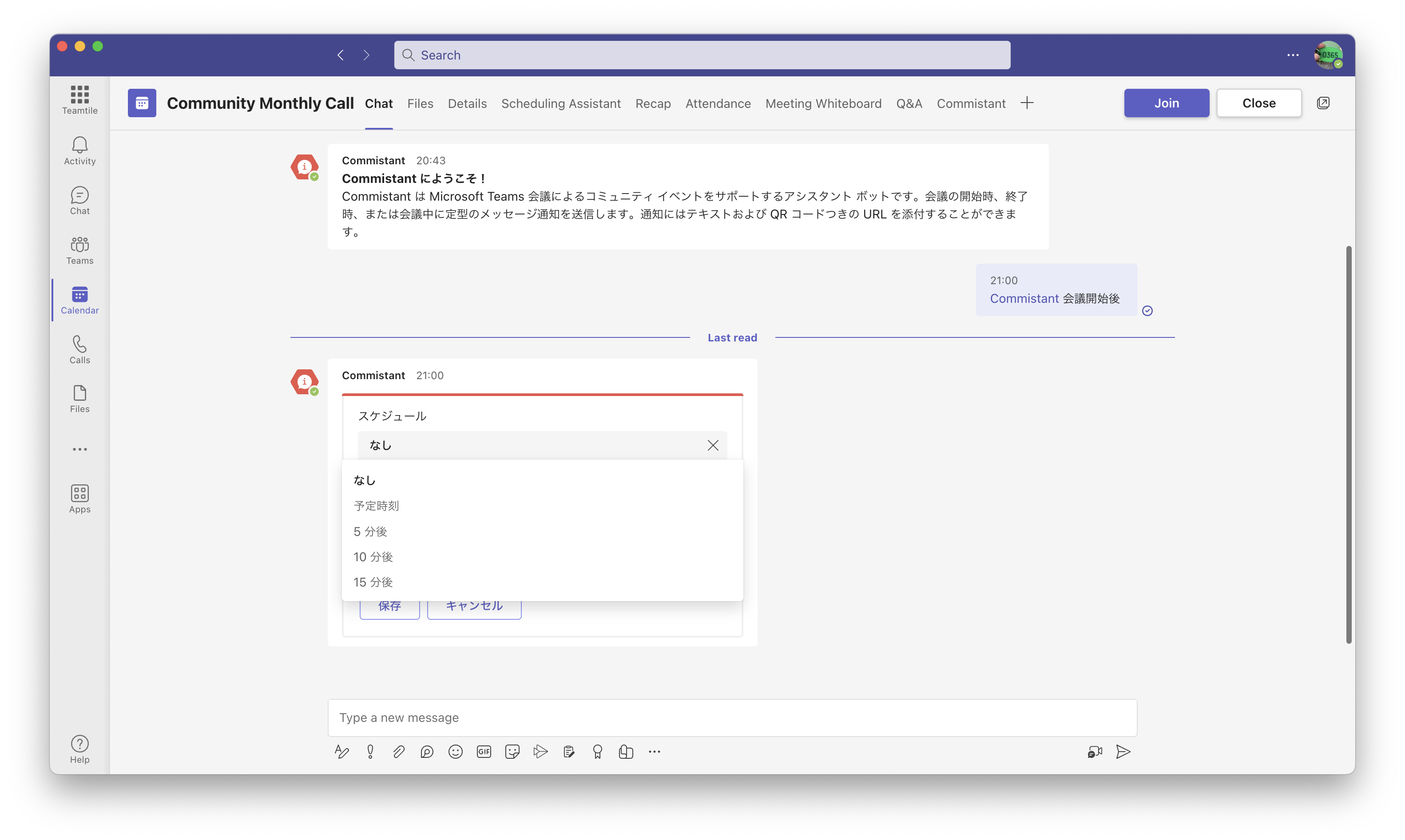Click the Search box
The height and width of the screenshot is (840, 1405).
pos(702,55)
